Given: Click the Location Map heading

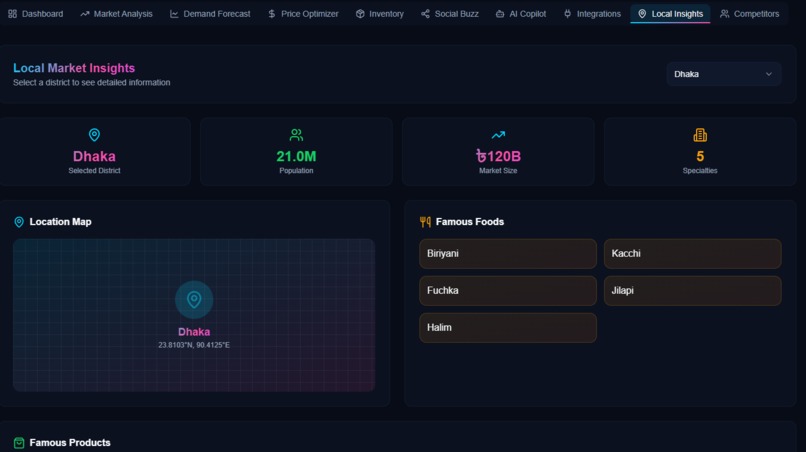Looking at the screenshot, I should 60,222.
